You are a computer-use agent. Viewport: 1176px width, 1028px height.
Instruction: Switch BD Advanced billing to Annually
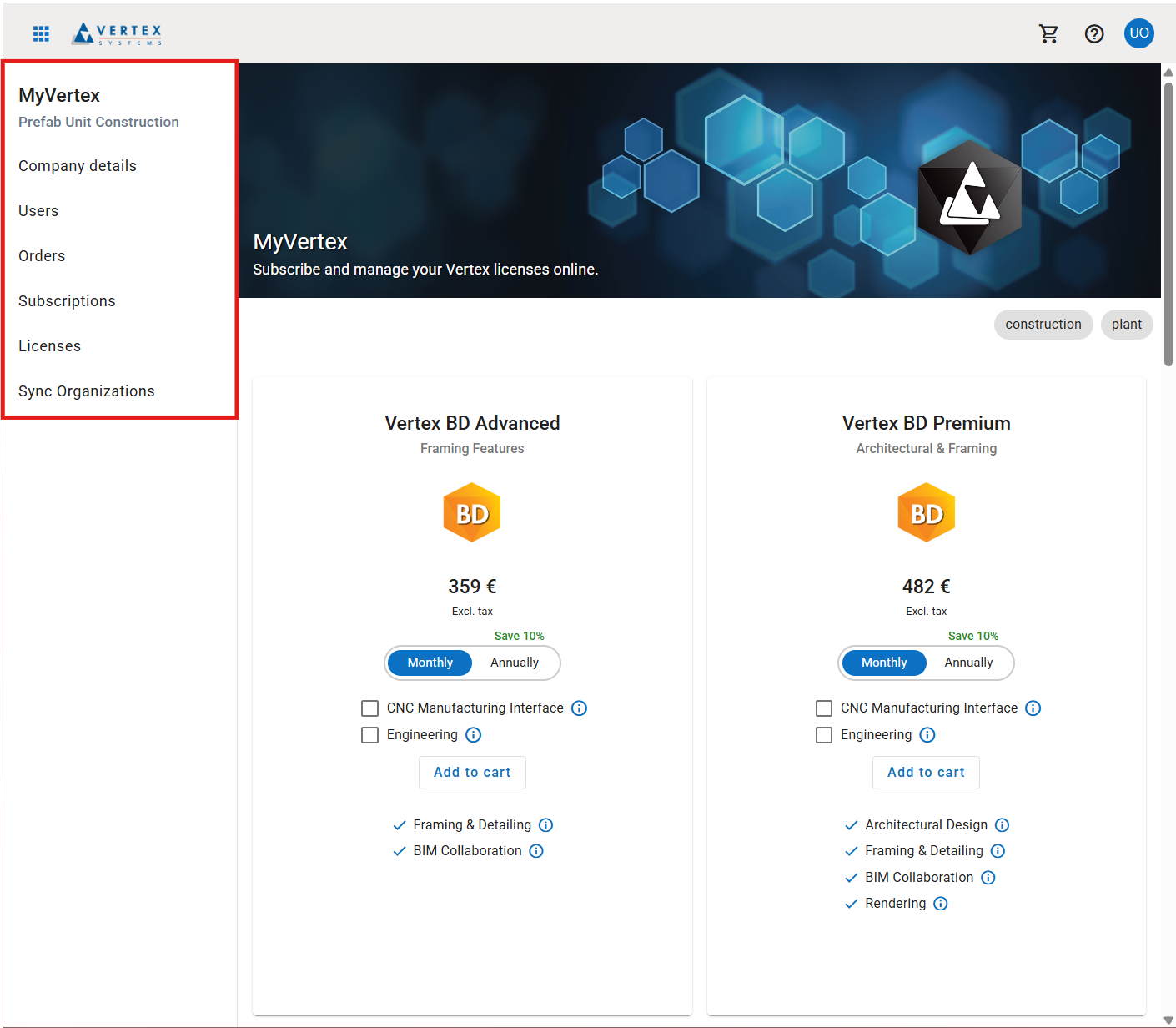click(x=515, y=663)
